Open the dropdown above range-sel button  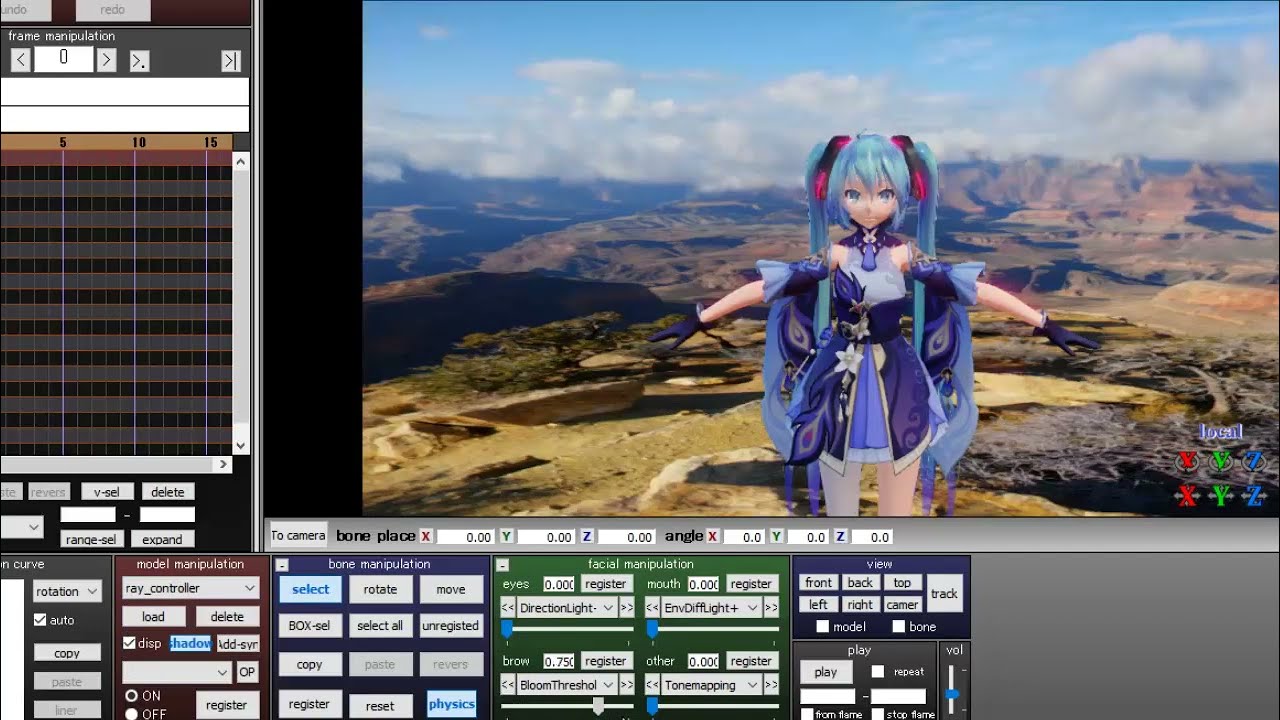(21, 526)
